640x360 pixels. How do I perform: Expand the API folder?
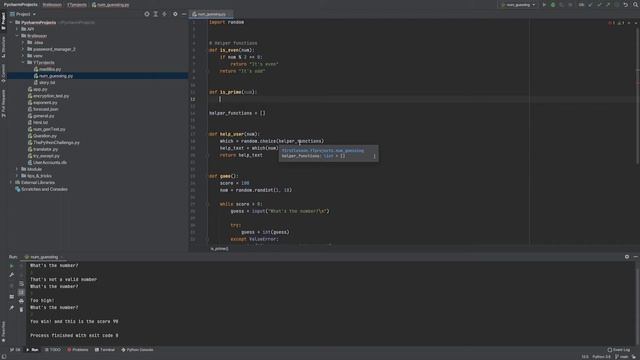[x=17, y=29]
